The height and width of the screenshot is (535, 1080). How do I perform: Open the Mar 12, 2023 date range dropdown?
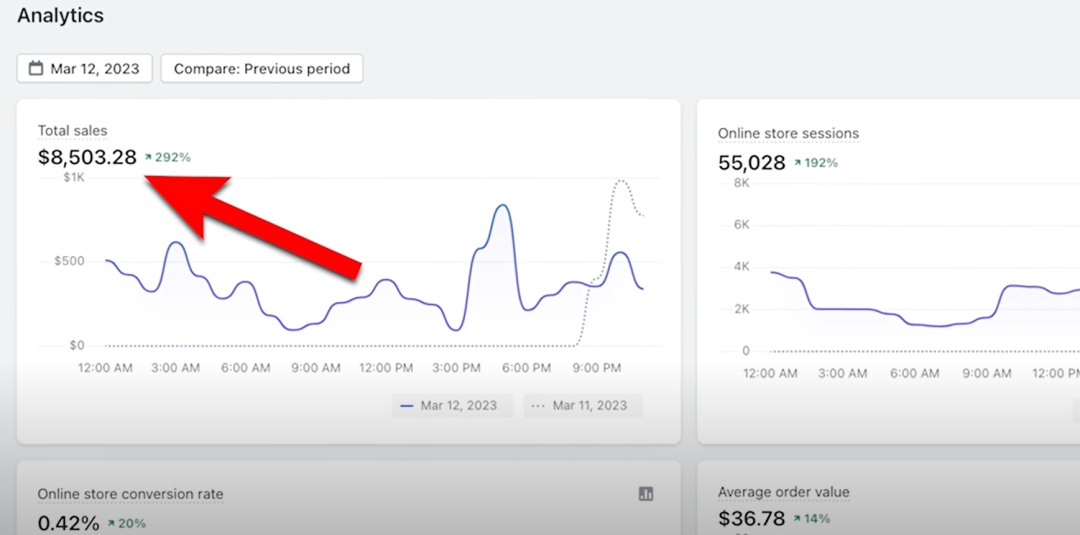click(85, 69)
